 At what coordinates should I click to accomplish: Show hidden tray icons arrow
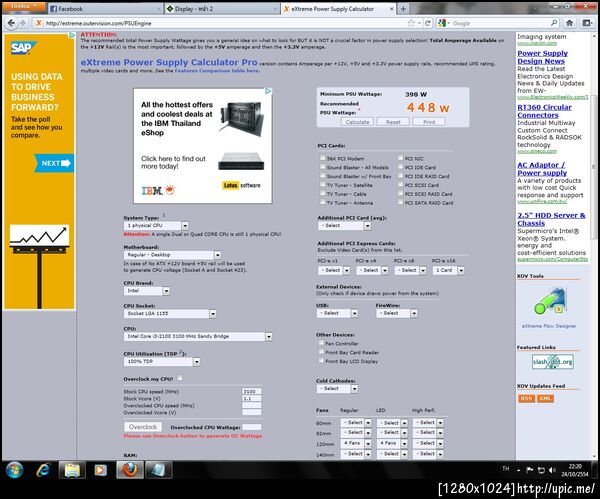click(x=518, y=470)
